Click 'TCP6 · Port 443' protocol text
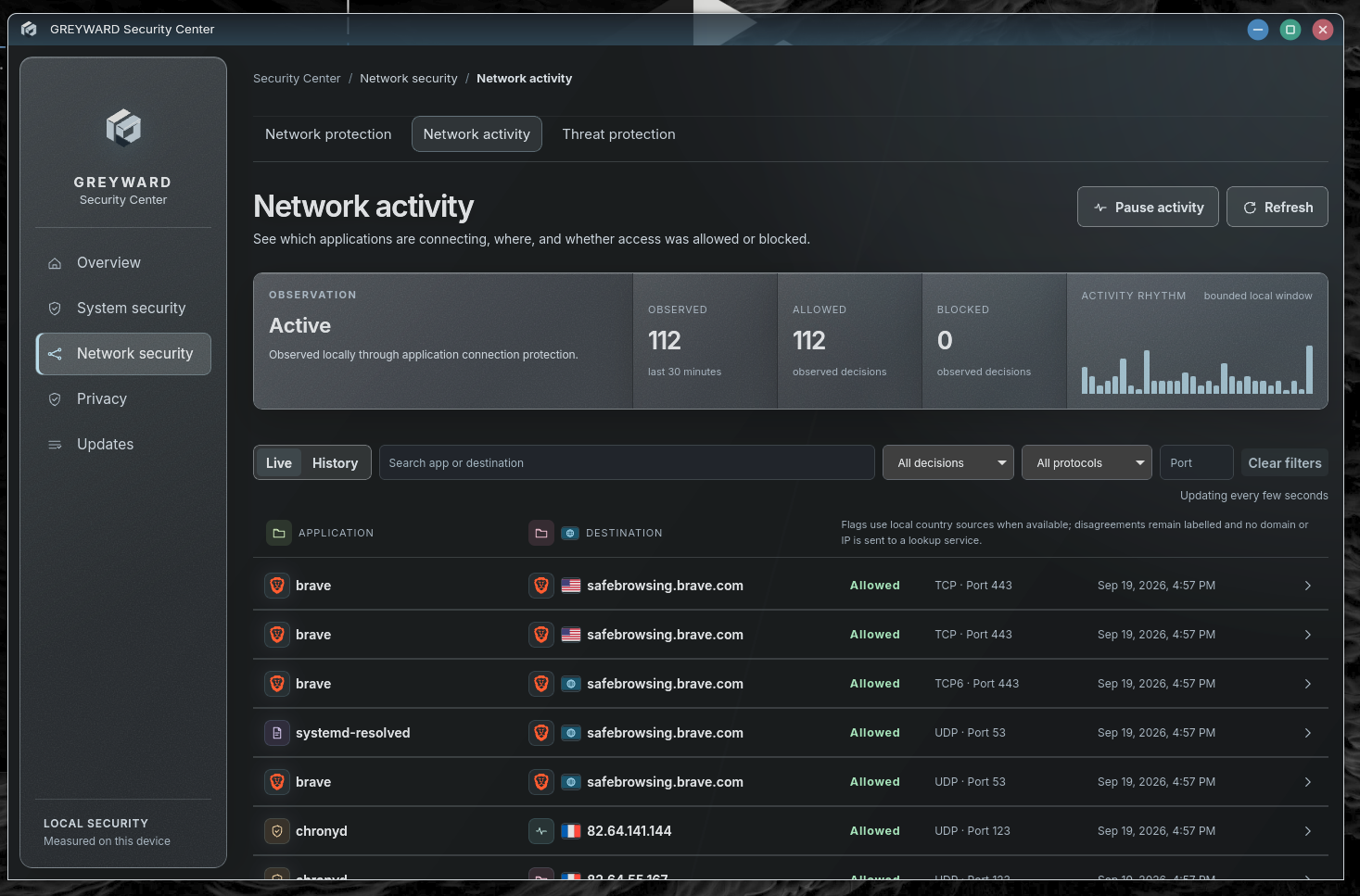 pos(977,684)
